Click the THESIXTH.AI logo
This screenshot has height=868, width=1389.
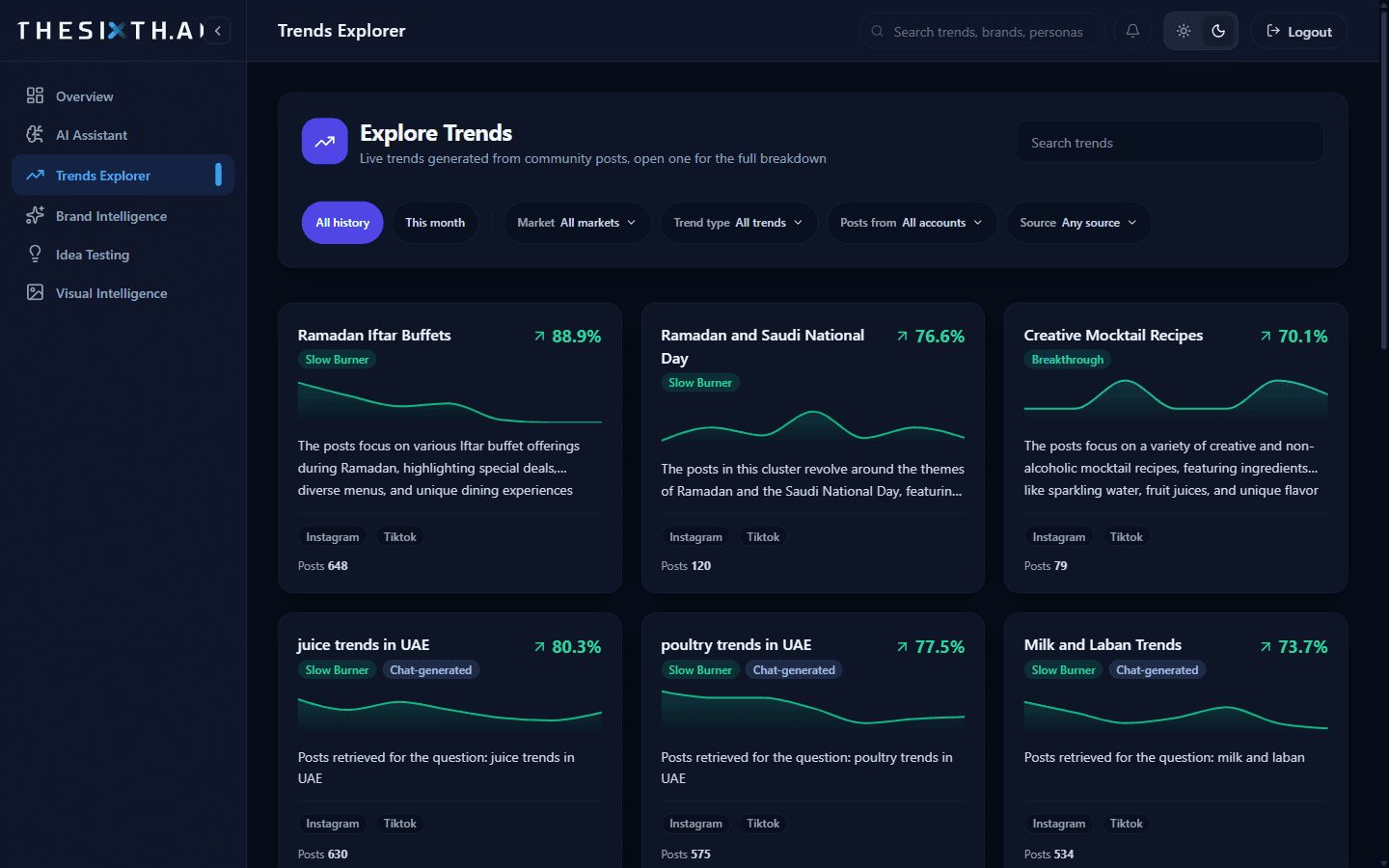110,31
